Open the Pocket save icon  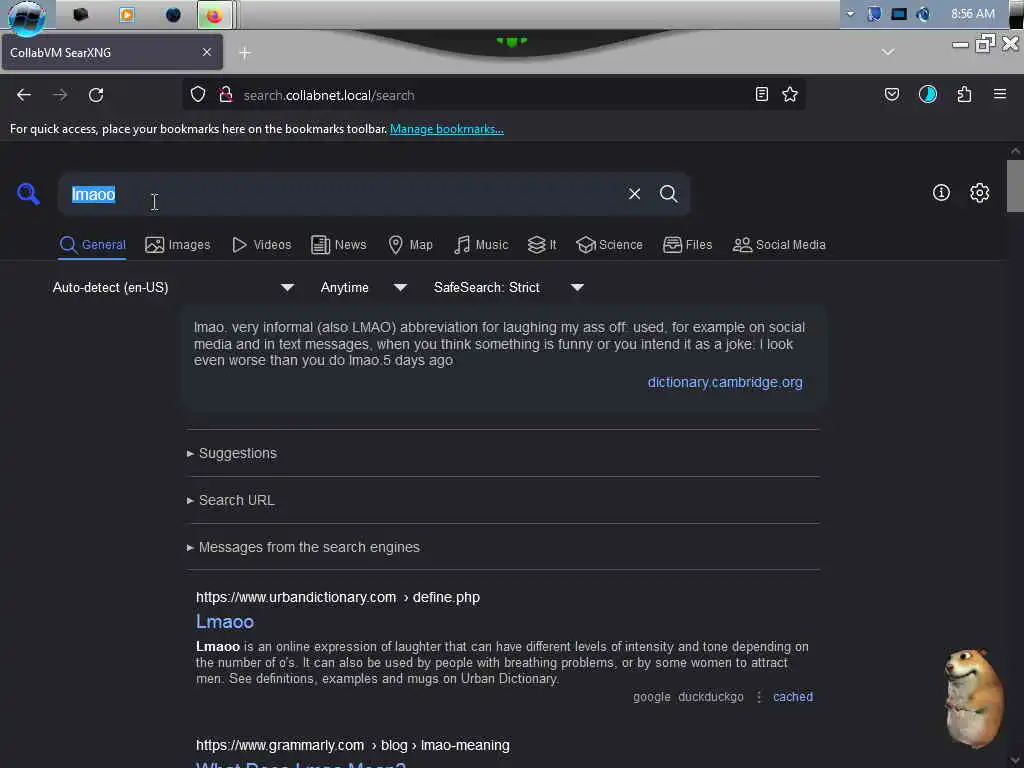click(x=891, y=95)
